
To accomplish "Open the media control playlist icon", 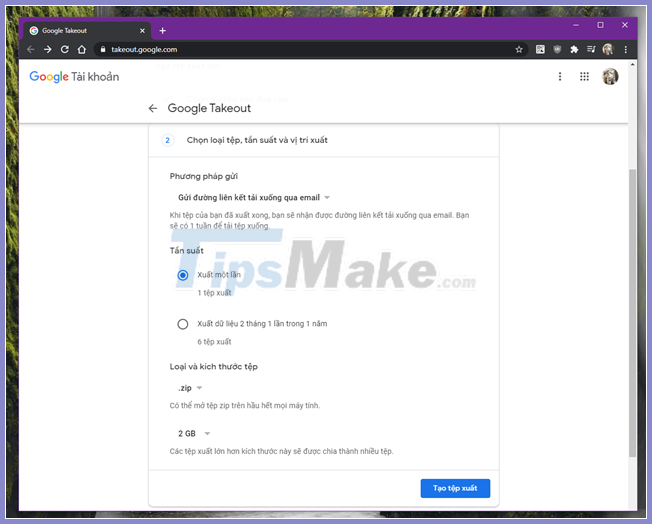I will tap(591, 49).
